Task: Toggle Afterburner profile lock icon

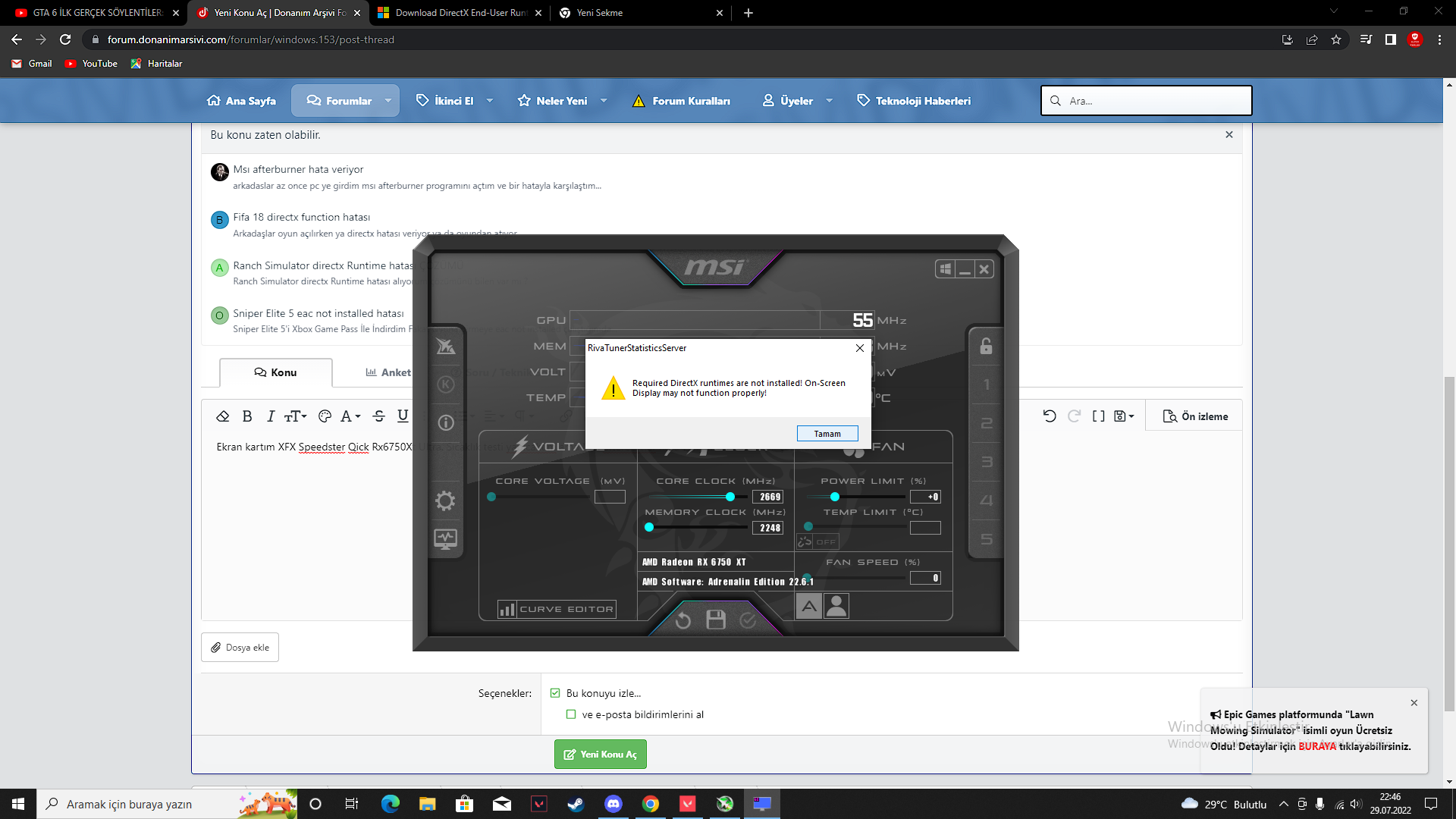Action: click(986, 346)
